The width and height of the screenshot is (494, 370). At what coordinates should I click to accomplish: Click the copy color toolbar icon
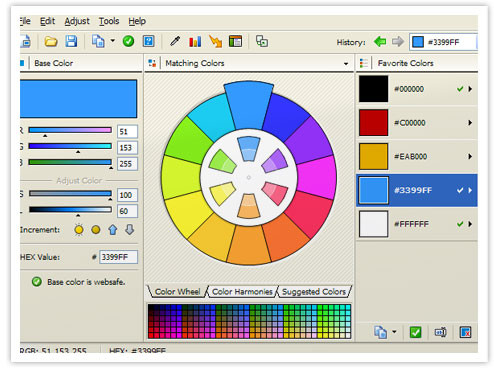tap(98, 41)
